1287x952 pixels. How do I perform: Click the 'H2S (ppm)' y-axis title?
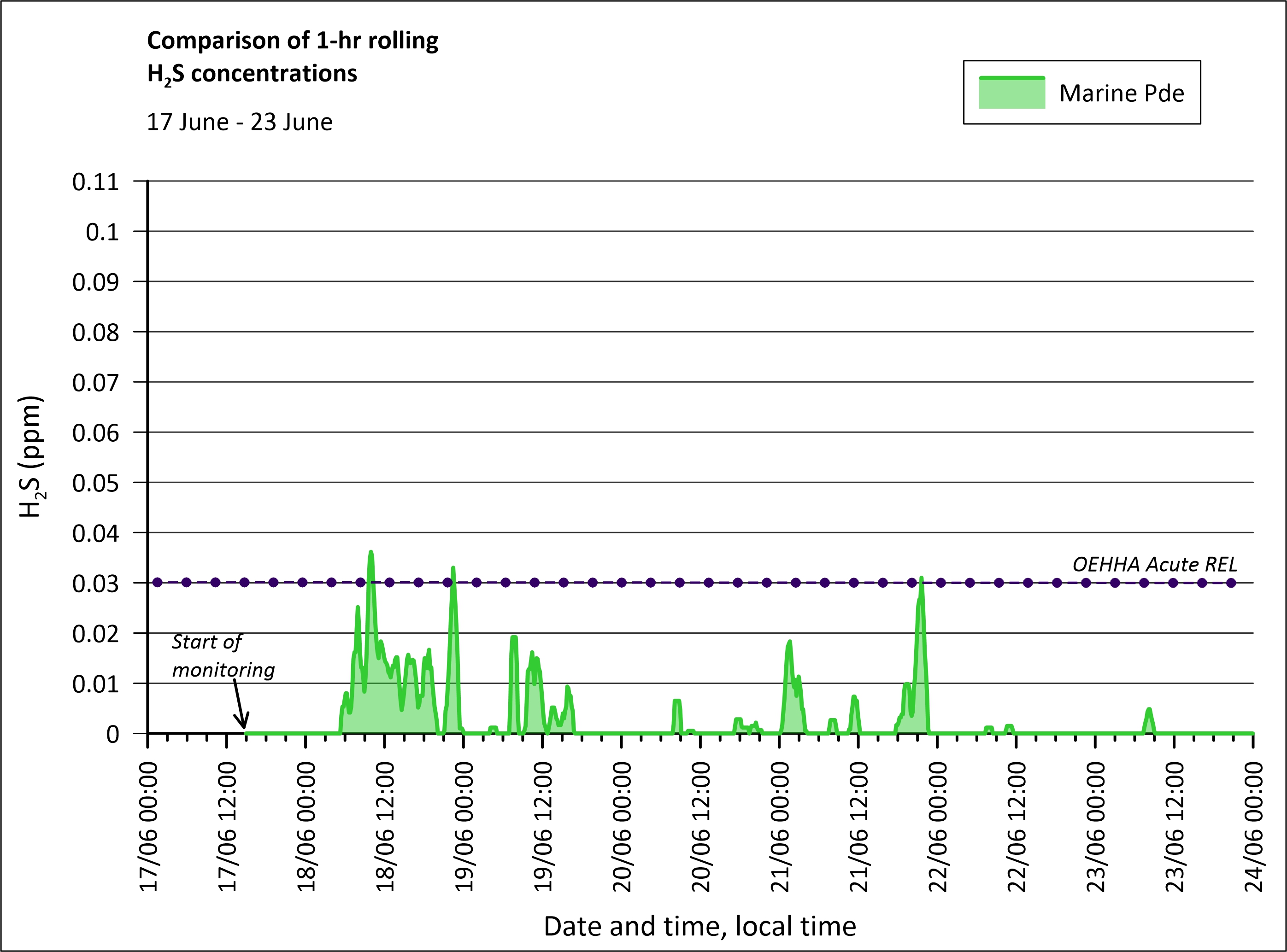[30, 457]
